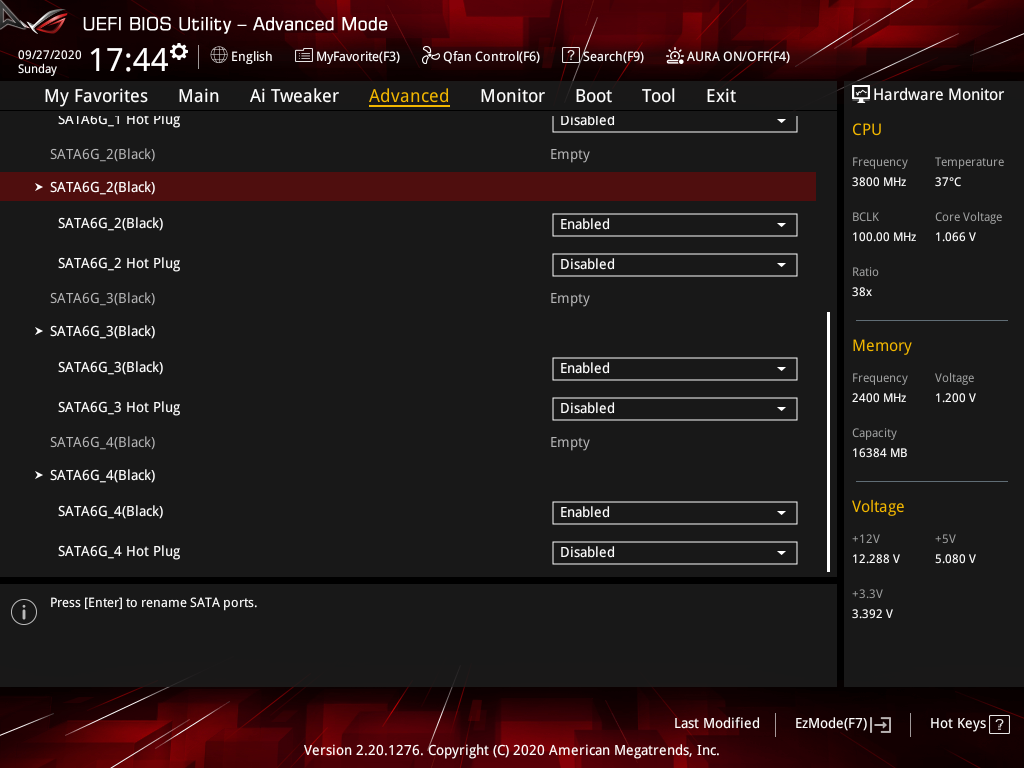
Task: Open SATA6G_2(Black) Enabled dropdown
Action: (x=675, y=225)
